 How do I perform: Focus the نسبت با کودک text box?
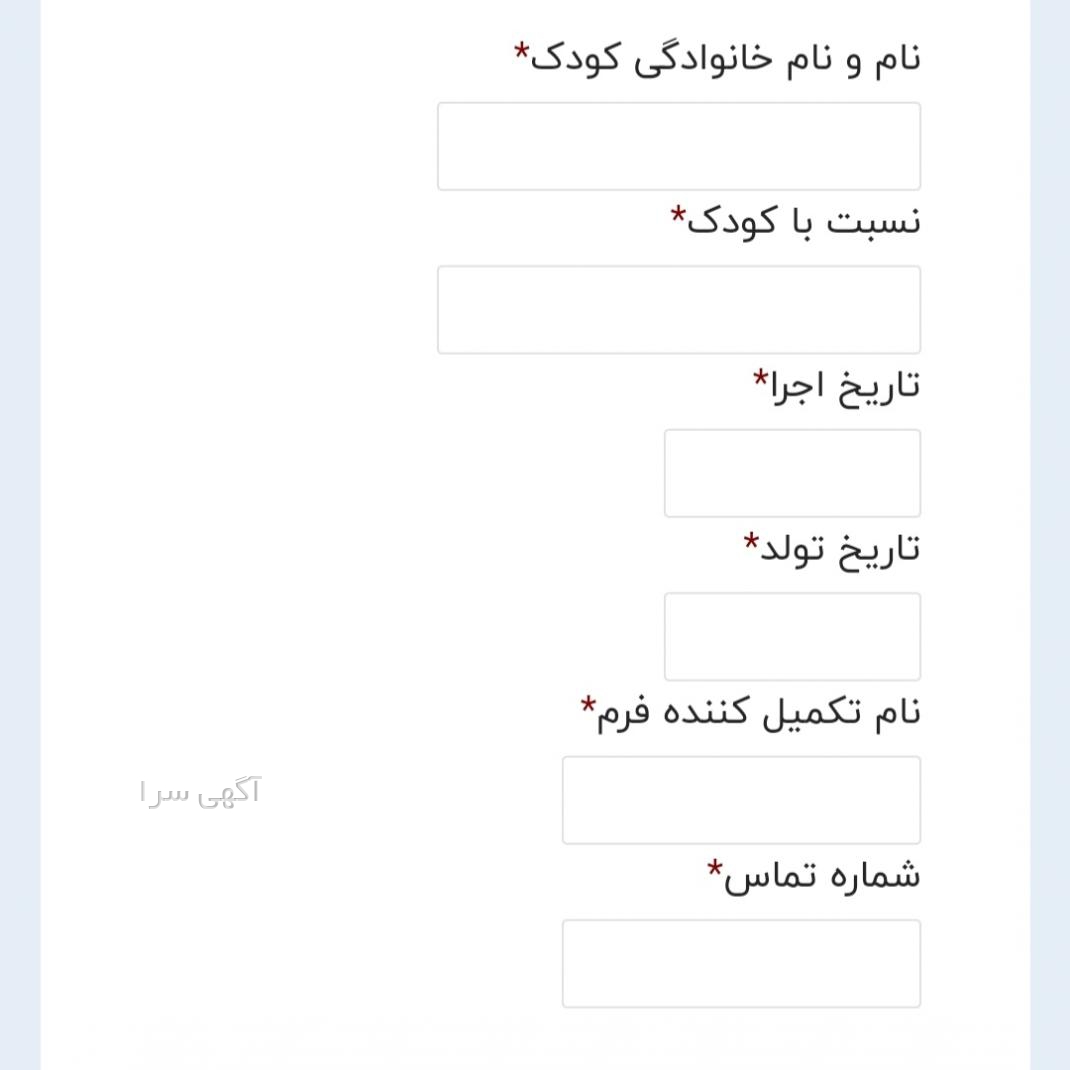point(678,310)
